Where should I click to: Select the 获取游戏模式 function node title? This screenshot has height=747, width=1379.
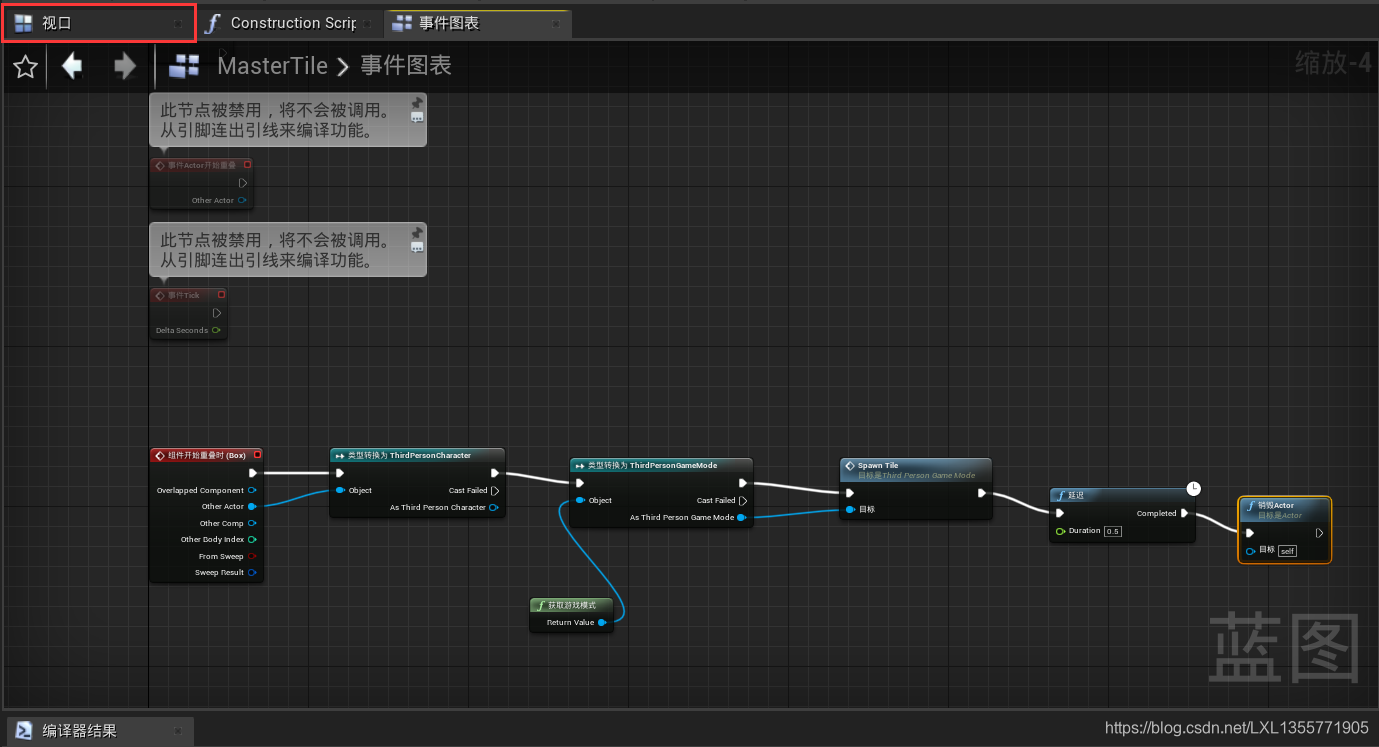pyautogui.click(x=570, y=605)
